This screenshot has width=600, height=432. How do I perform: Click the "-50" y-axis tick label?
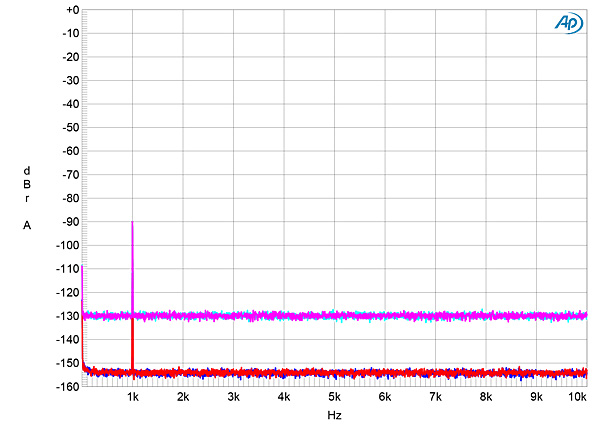[x=68, y=128]
